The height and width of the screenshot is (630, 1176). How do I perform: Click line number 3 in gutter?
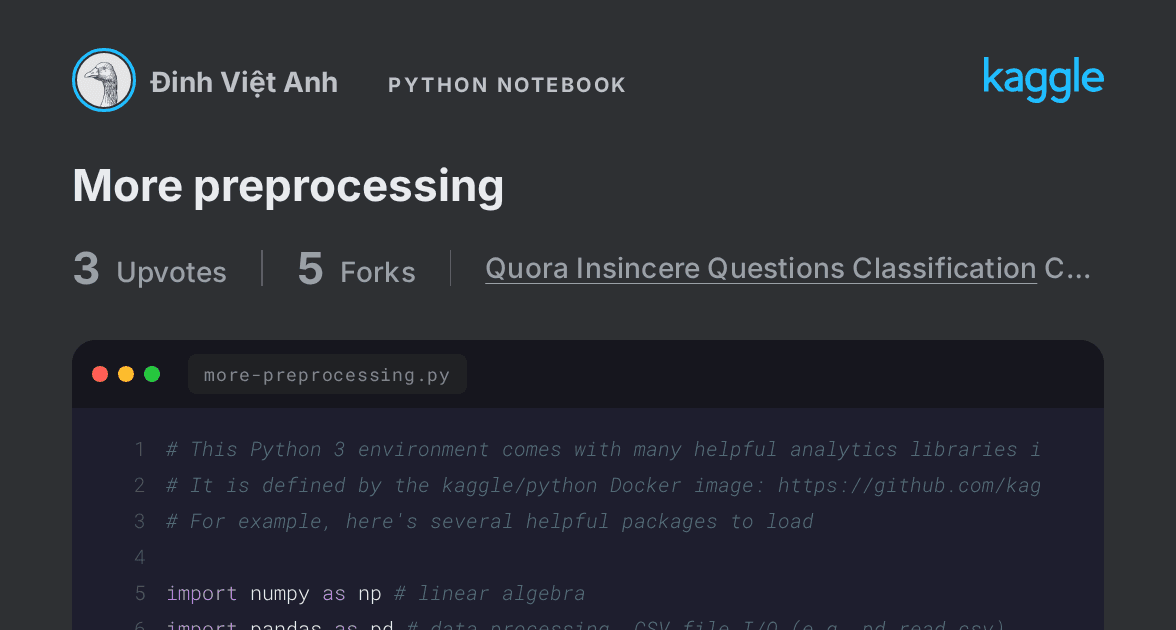coord(140,521)
